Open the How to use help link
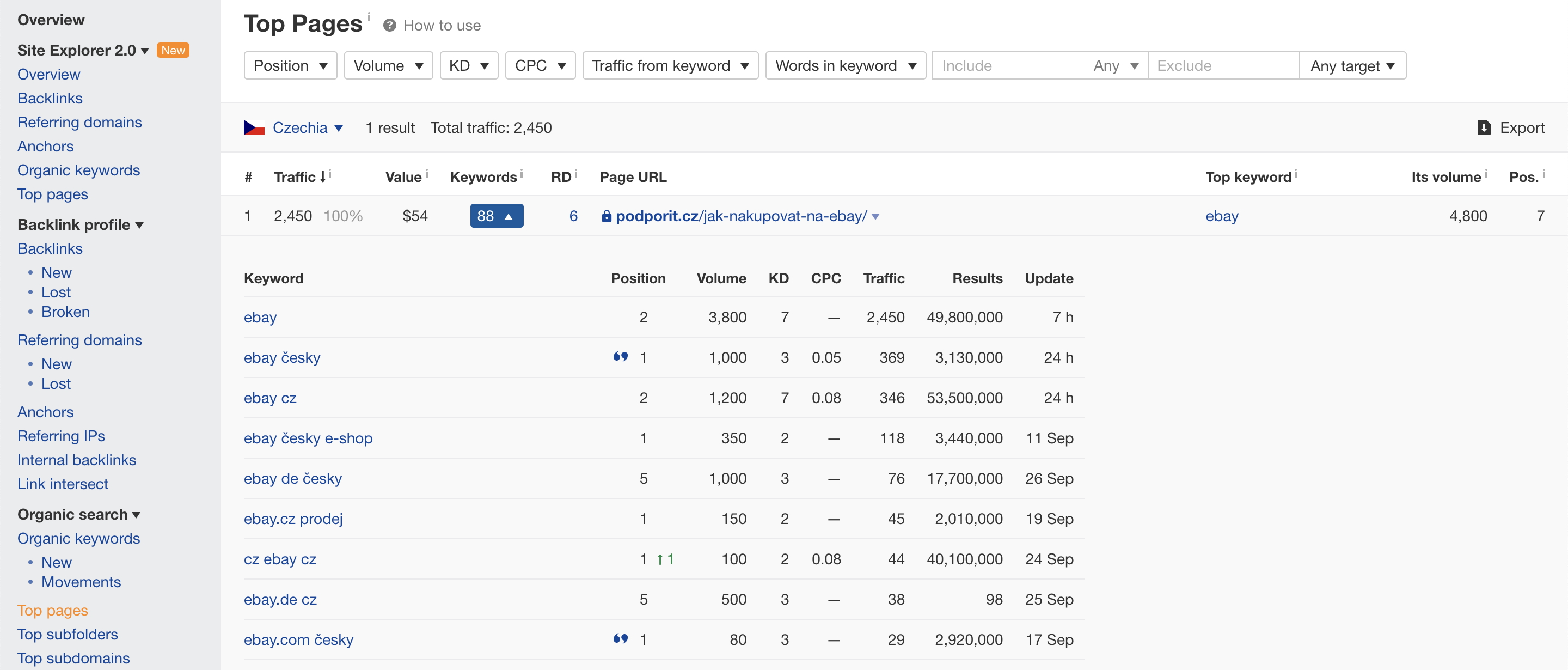1568x670 pixels. pos(442,26)
